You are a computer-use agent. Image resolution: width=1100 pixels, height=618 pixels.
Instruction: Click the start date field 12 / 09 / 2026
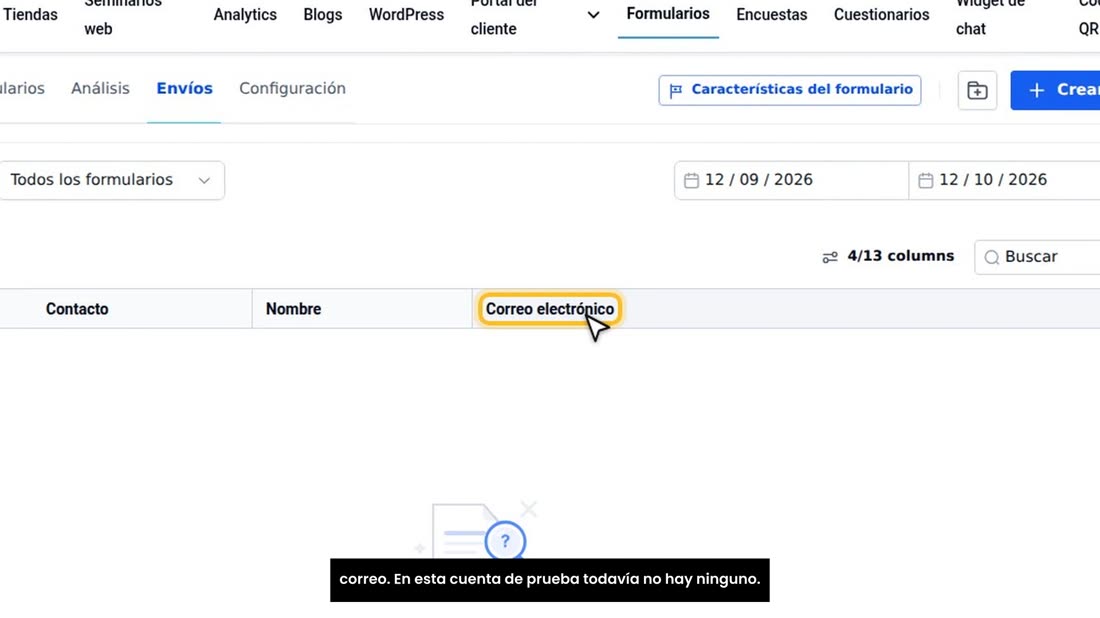791,180
